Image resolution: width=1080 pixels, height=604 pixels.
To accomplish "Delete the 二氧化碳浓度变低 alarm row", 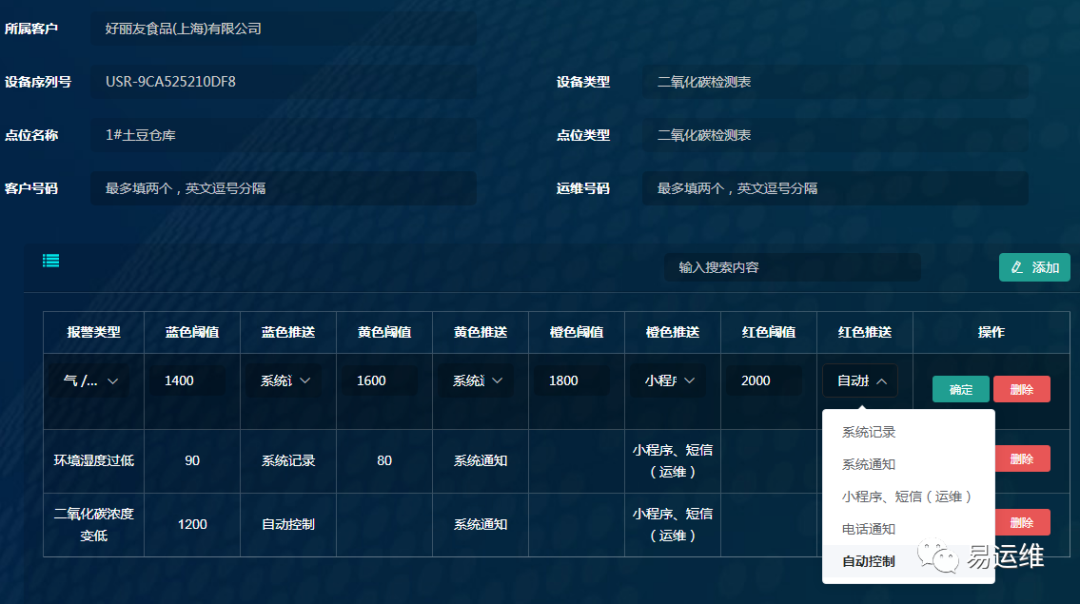I will coord(1021,522).
